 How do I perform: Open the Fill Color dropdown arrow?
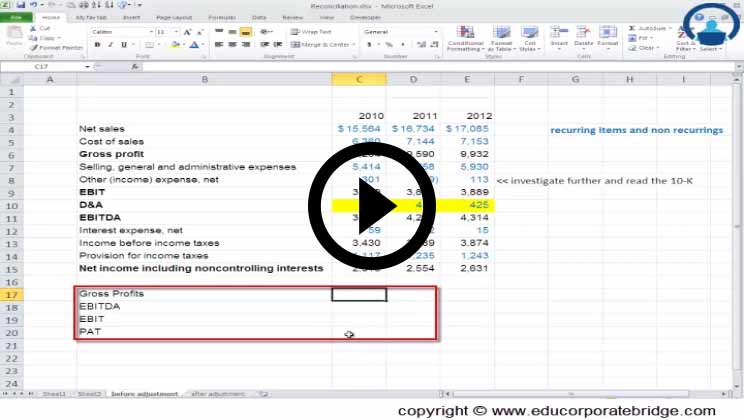coord(183,45)
